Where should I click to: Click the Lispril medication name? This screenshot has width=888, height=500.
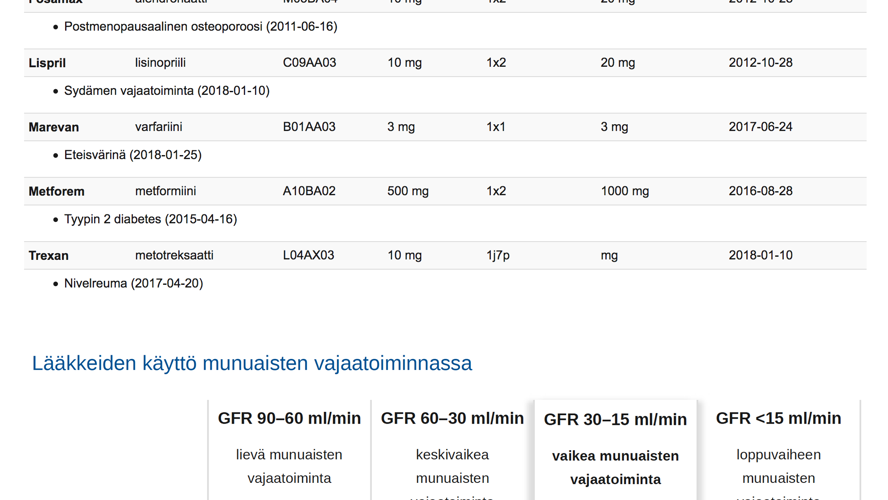pos(47,63)
